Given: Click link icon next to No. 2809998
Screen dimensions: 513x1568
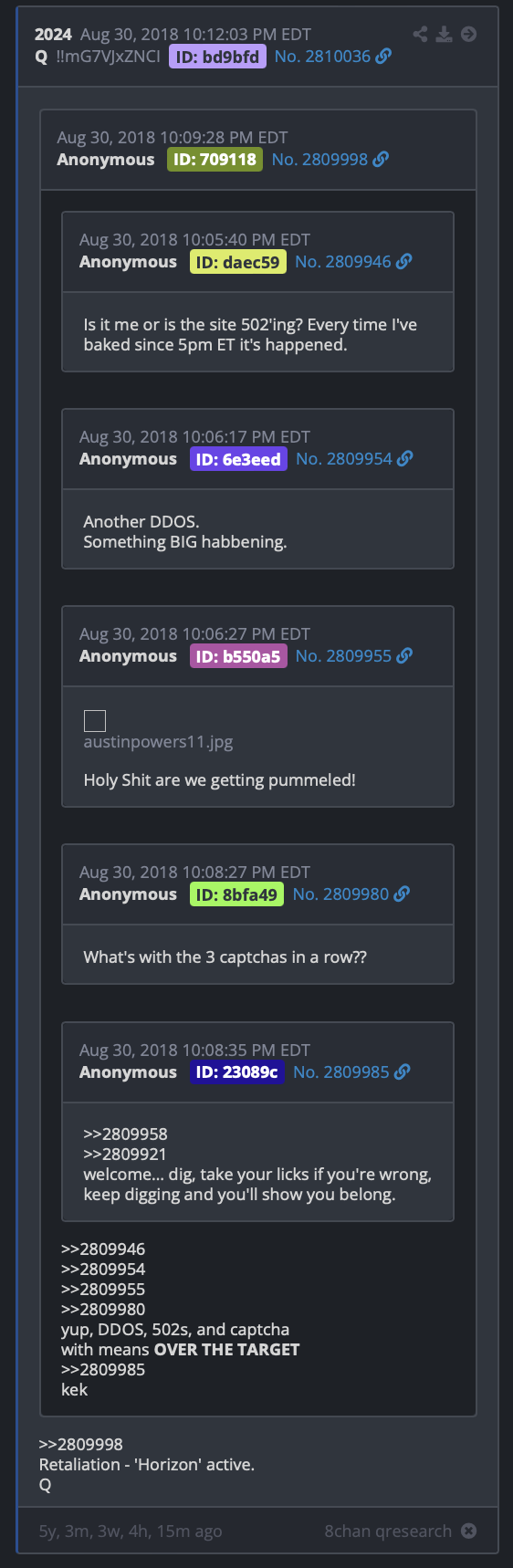Looking at the screenshot, I should [381, 160].
